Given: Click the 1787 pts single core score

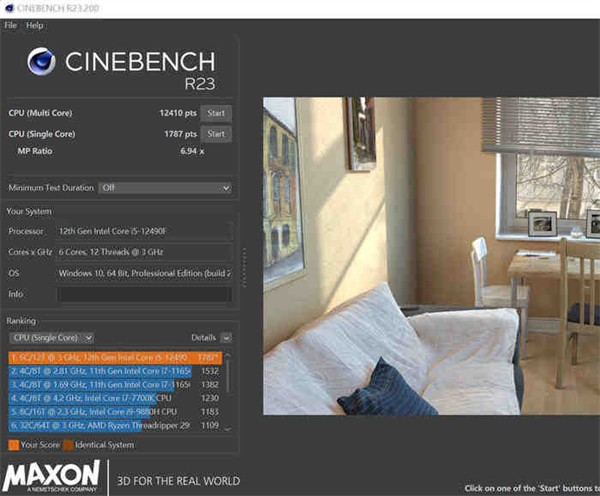Looking at the screenshot, I should (180, 134).
